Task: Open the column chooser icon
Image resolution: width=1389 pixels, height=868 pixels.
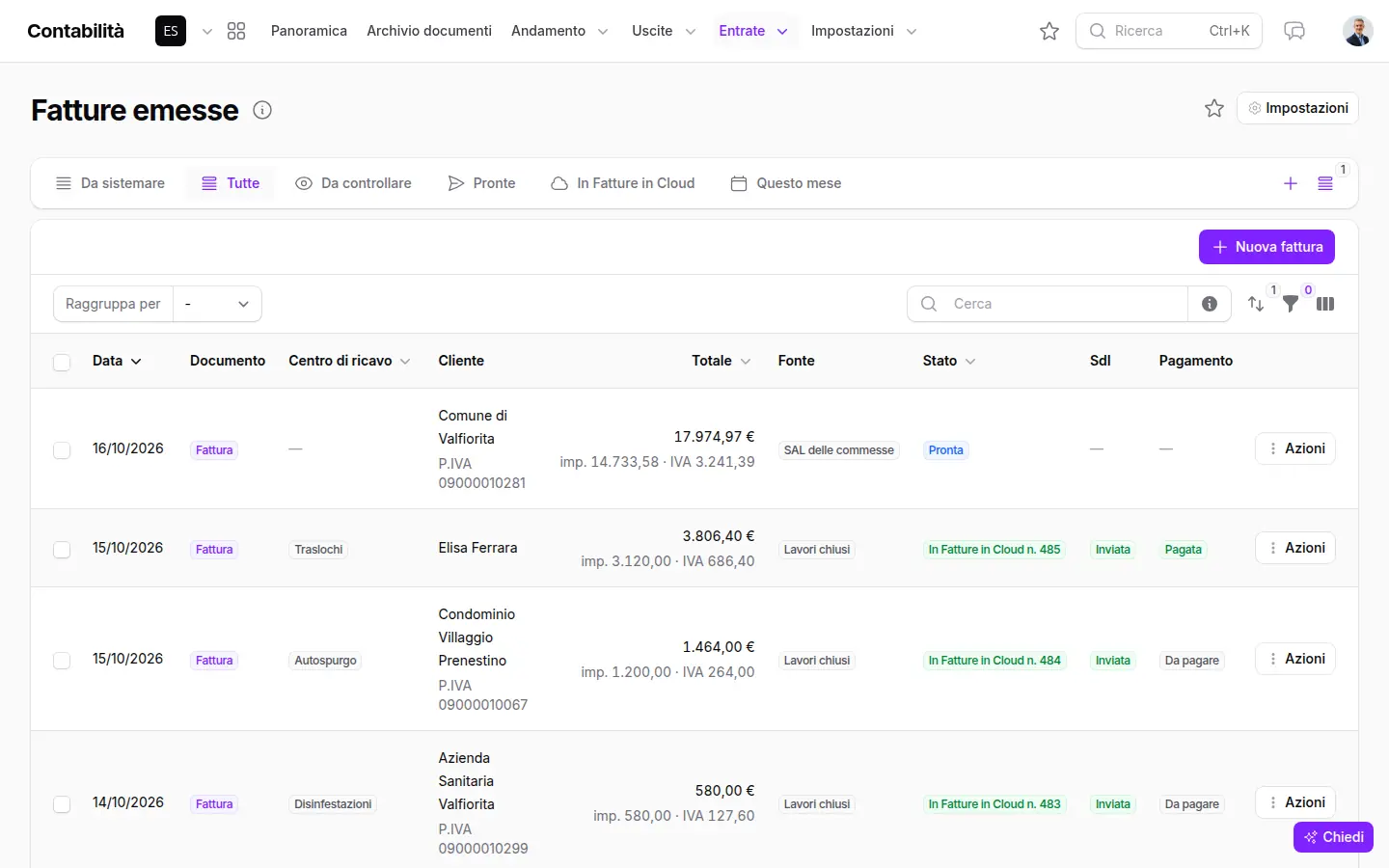Action: 1325,304
